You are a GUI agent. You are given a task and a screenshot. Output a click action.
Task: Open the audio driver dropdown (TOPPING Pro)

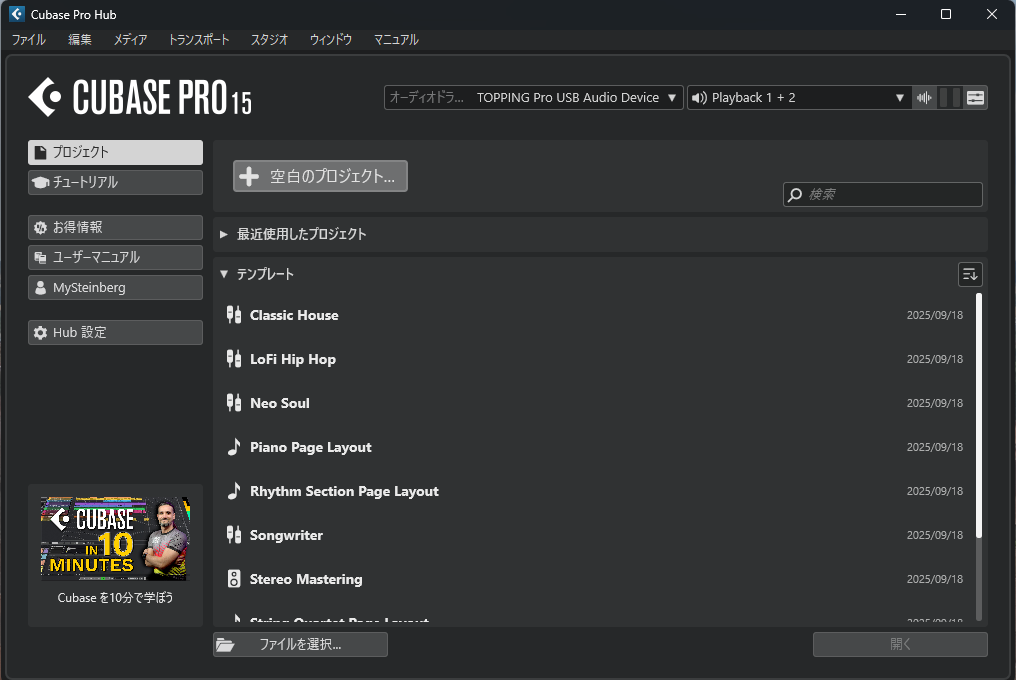pyautogui.click(x=533, y=98)
